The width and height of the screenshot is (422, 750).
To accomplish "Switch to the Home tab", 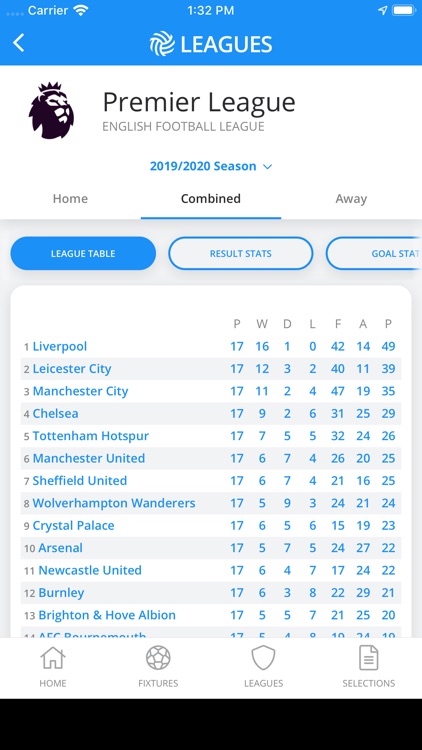I will coord(70,199).
